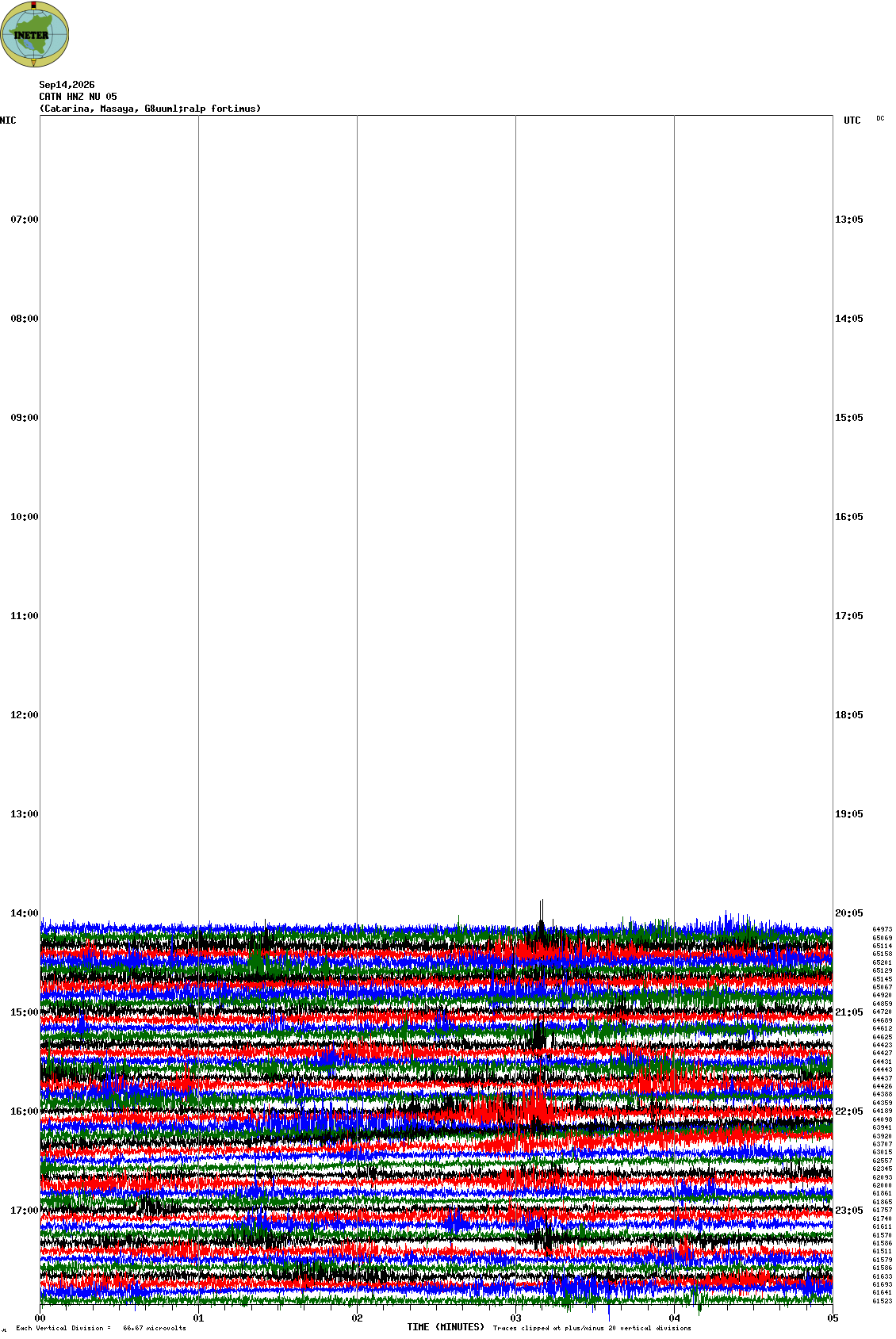Select the 23:05 UTC time marker
The width and height of the screenshot is (896, 1339).
coord(849,1211)
